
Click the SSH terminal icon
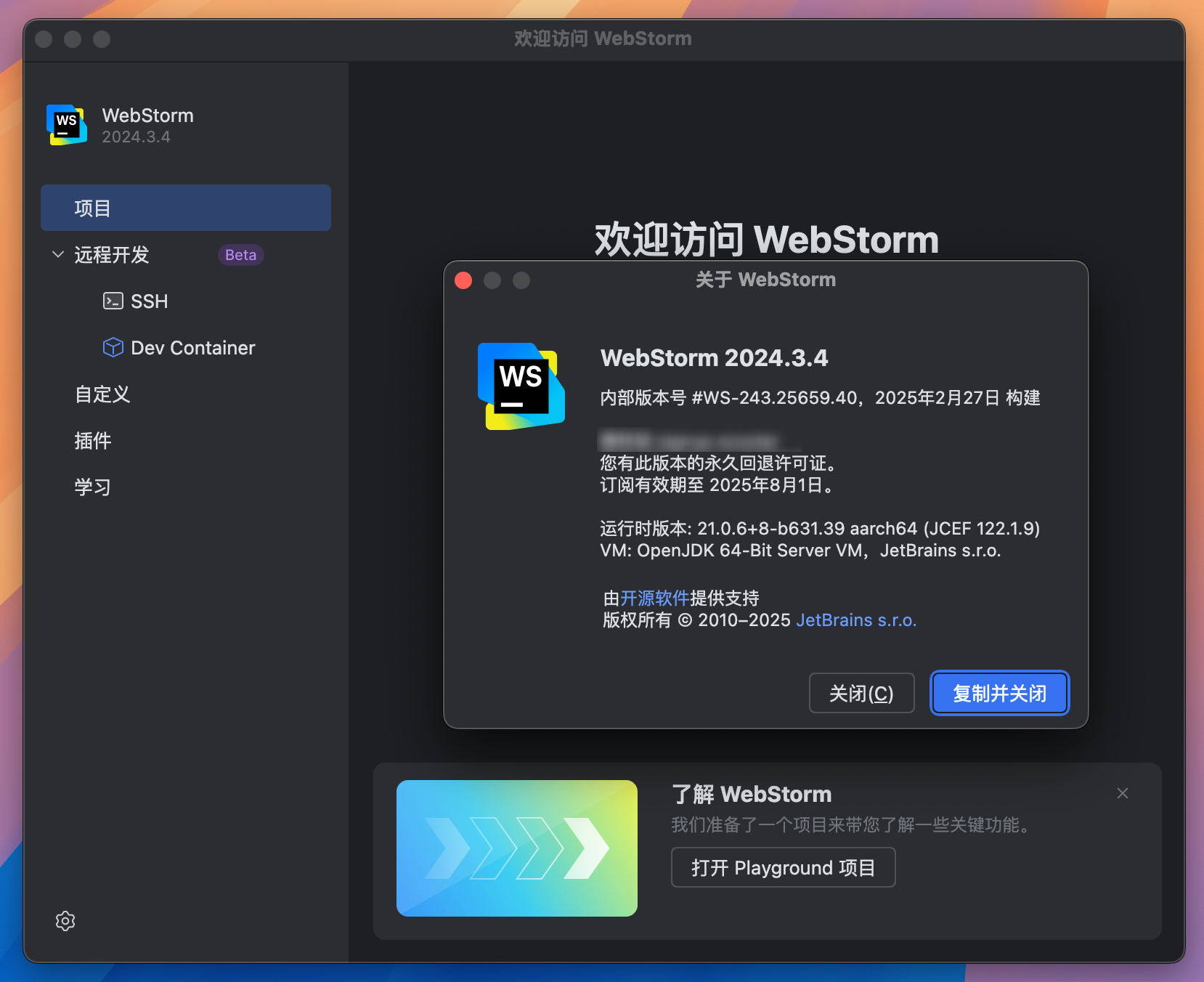tap(113, 301)
